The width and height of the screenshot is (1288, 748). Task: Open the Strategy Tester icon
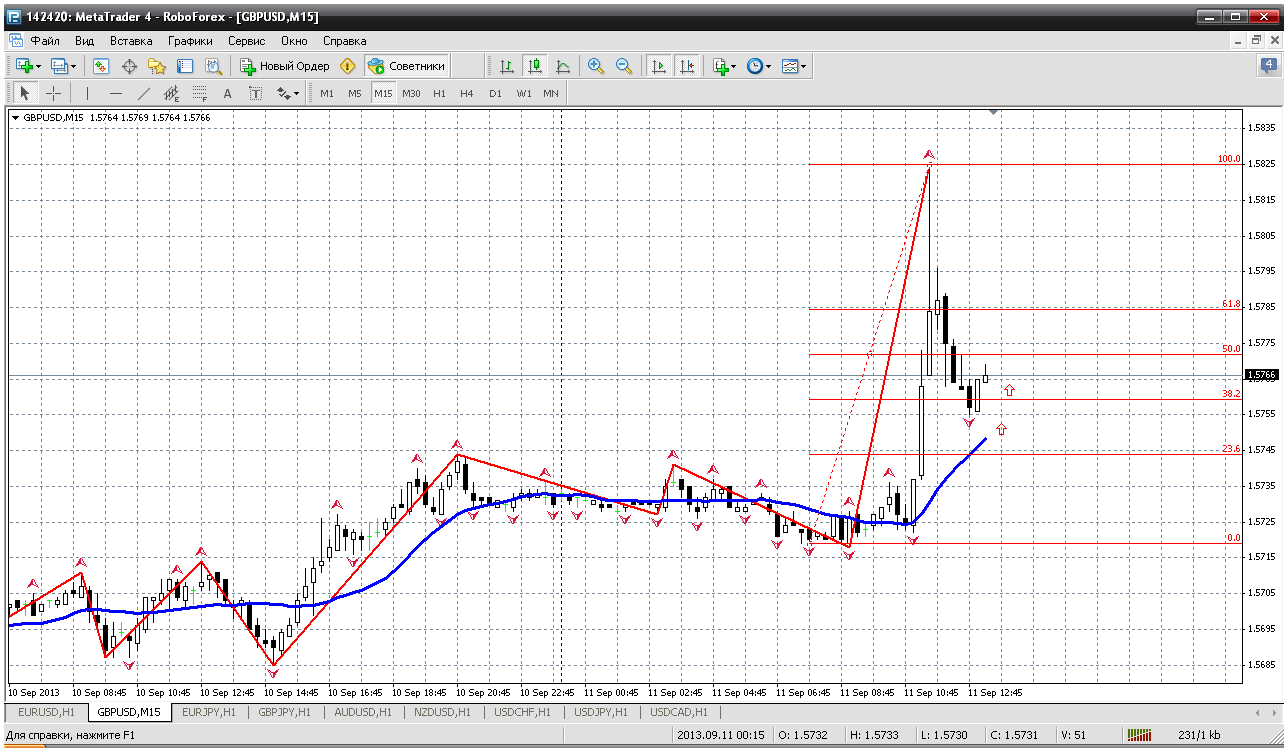tap(213, 66)
